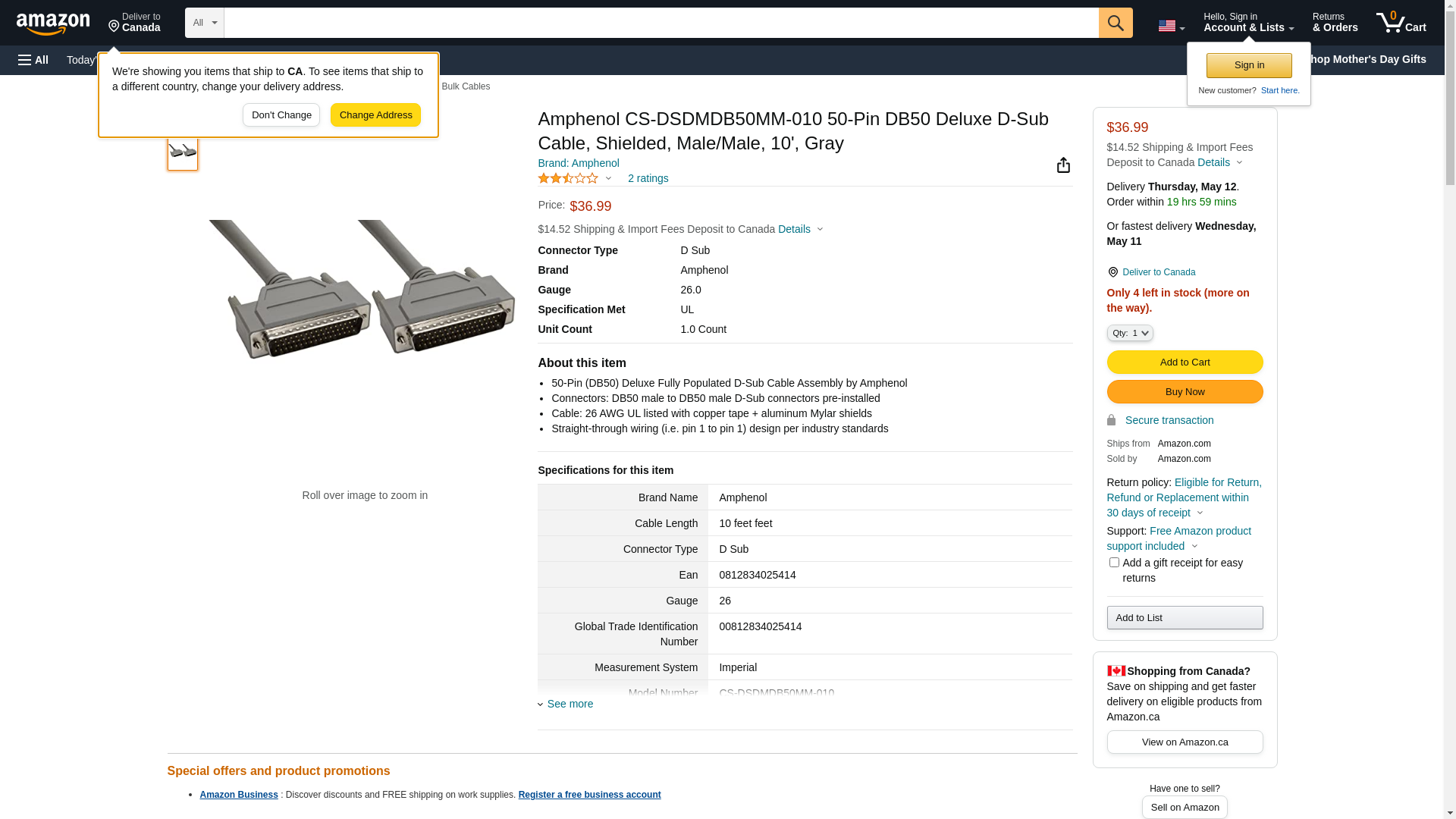Screen dimensions: 1456x819
Task: Enable the gift receipt checkbox
Action: (x=1114, y=563)
